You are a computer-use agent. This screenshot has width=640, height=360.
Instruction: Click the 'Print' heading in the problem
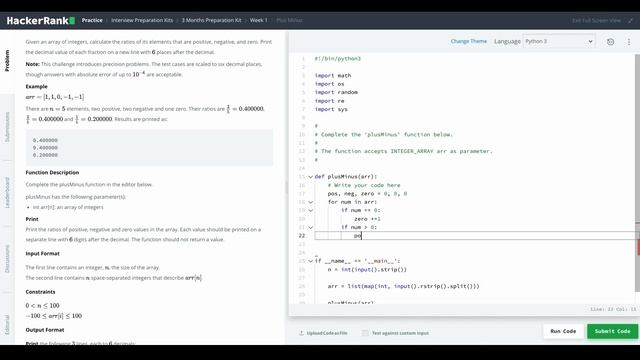(32, 219)
